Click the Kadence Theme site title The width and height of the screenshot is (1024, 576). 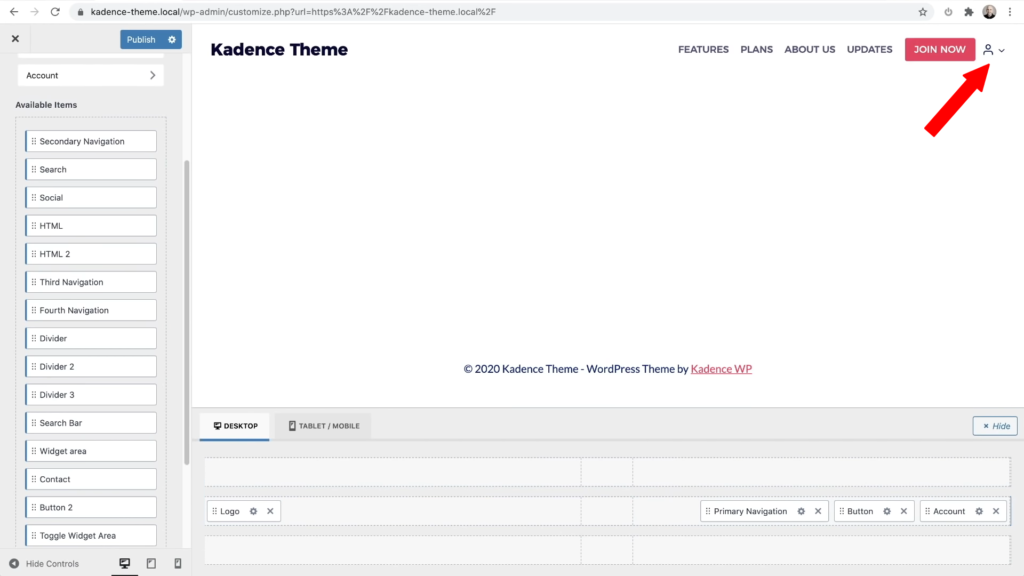[279, 50]
